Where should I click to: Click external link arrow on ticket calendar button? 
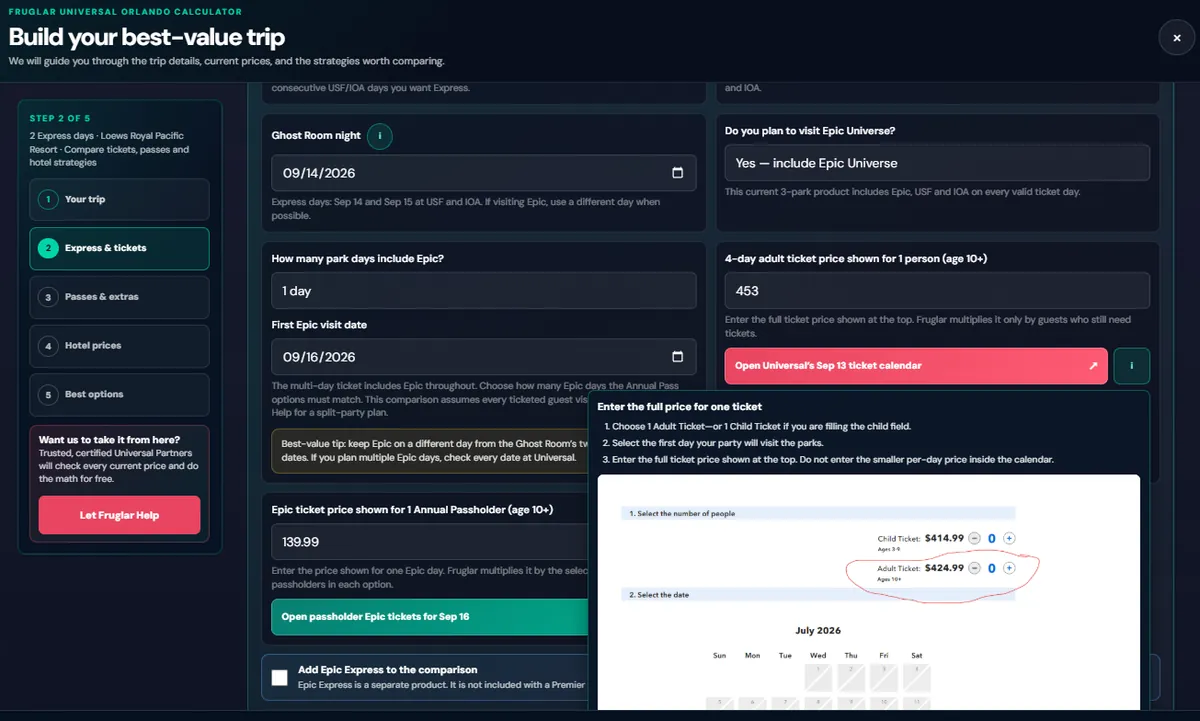click(x=1093, y=366)
